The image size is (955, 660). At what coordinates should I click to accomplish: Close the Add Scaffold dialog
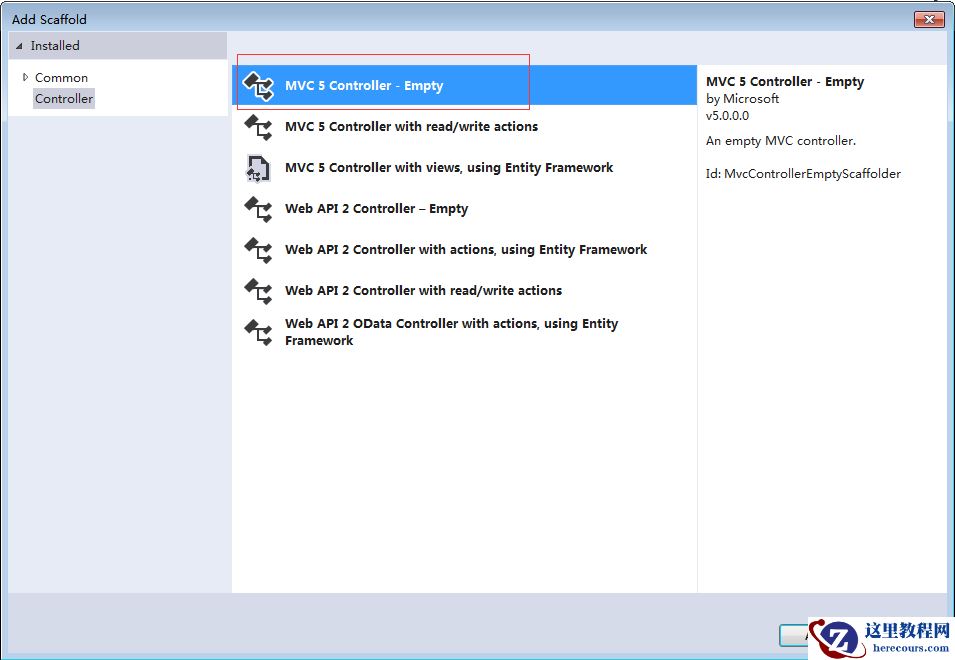point(929,19)
